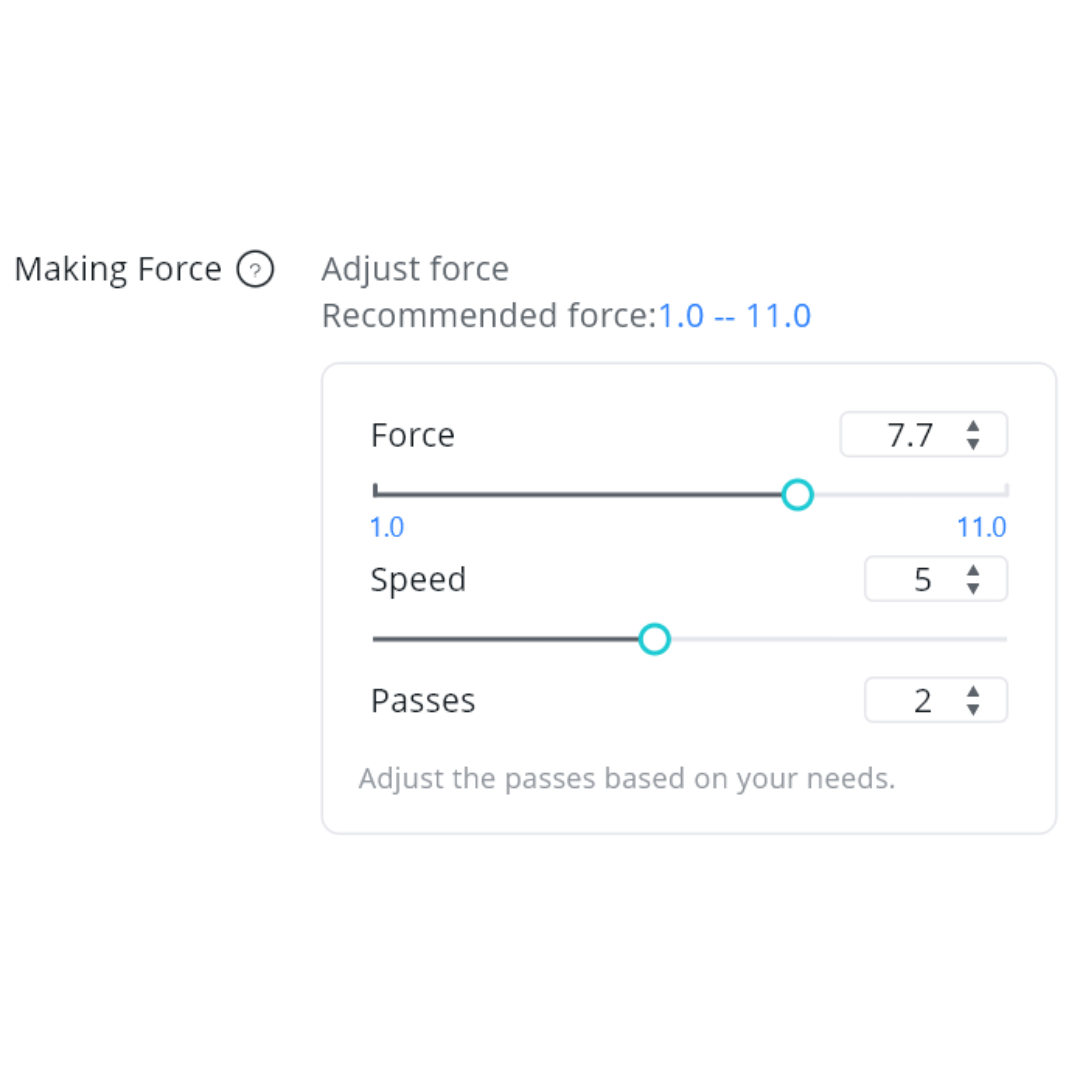Increase Speed value with up arrow
Viewport: 1080px width, 1080px height.
[973, 570]
